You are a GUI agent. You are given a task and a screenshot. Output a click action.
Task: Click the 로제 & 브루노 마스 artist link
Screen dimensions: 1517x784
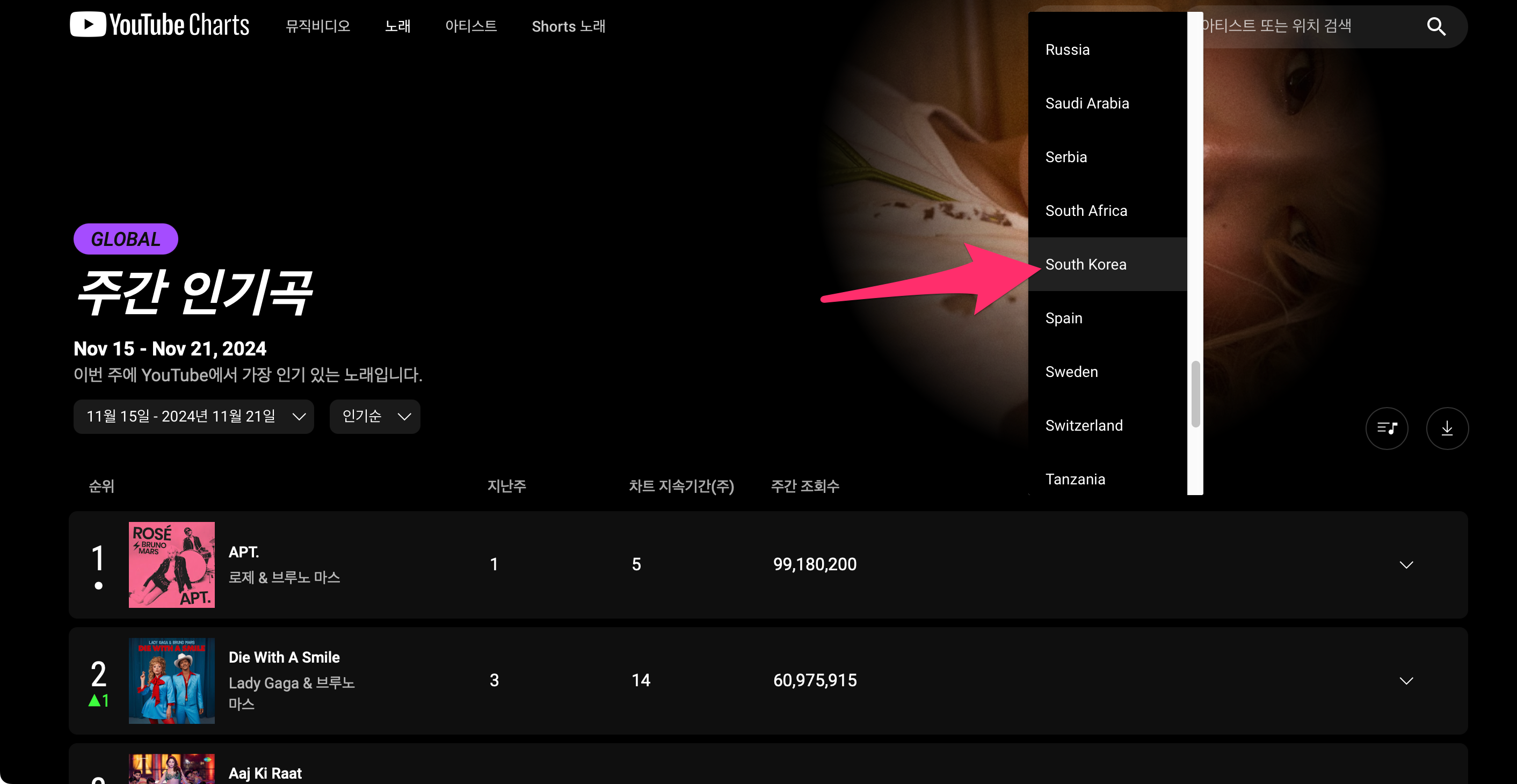[284, 577]
